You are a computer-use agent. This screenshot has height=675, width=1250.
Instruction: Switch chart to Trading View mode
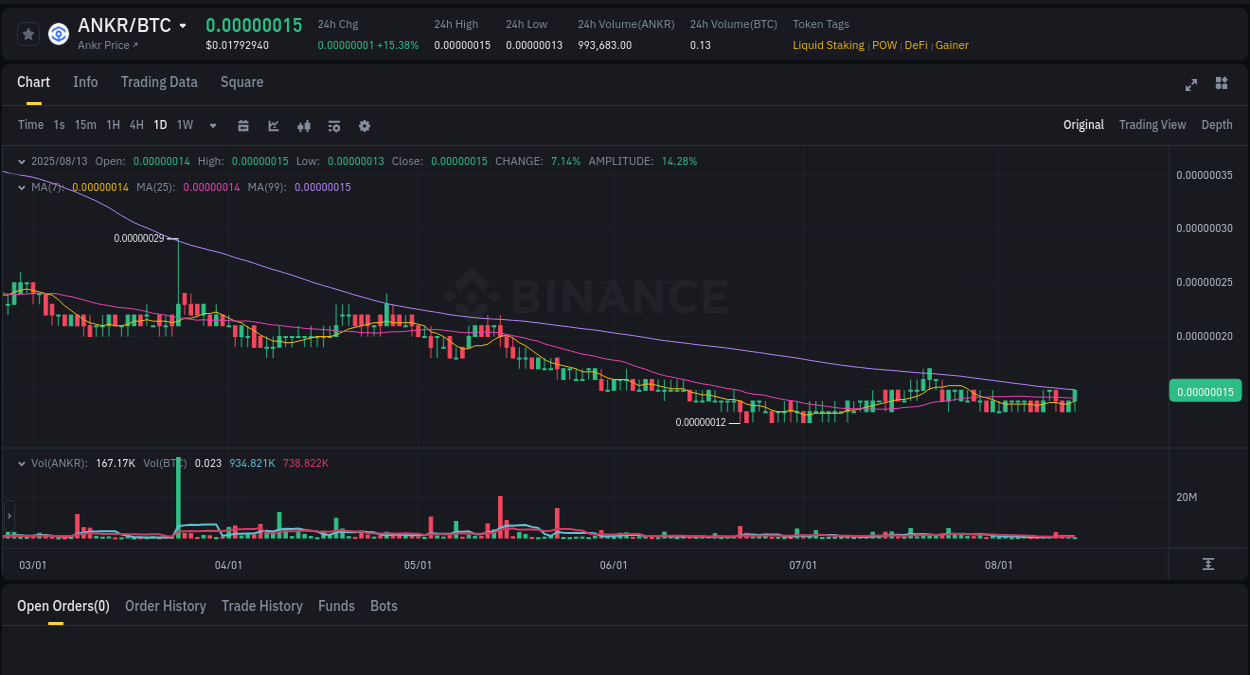[x=1152, y=124]
